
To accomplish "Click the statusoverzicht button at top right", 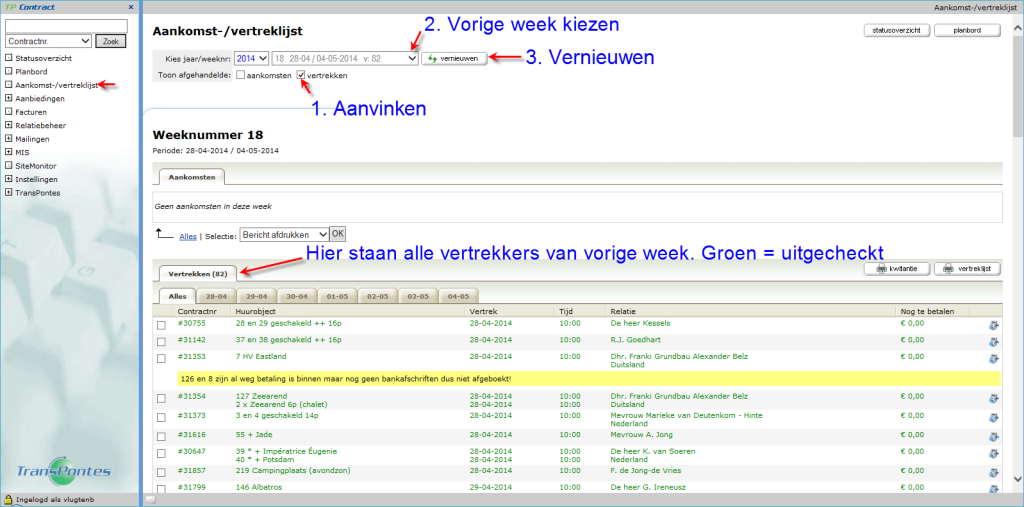I will click(895, 31).
